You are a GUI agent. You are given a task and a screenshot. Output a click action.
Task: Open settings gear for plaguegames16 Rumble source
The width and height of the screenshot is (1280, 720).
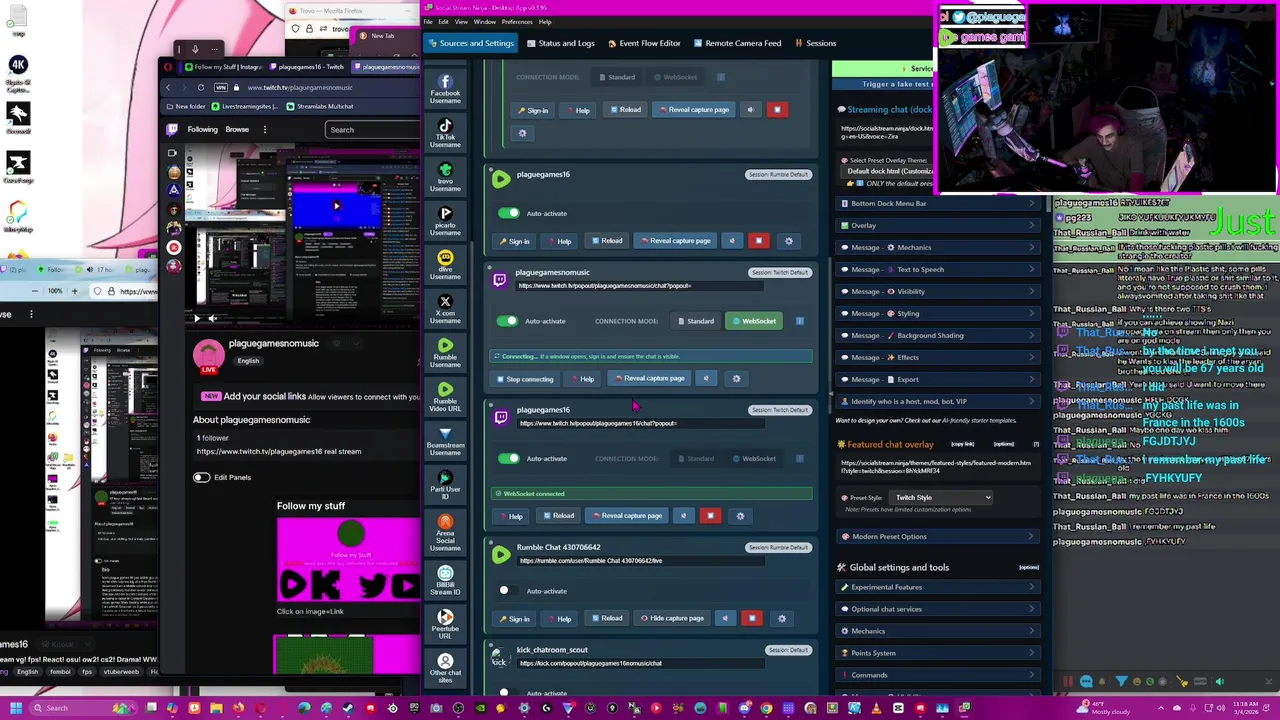click(789, 241)
